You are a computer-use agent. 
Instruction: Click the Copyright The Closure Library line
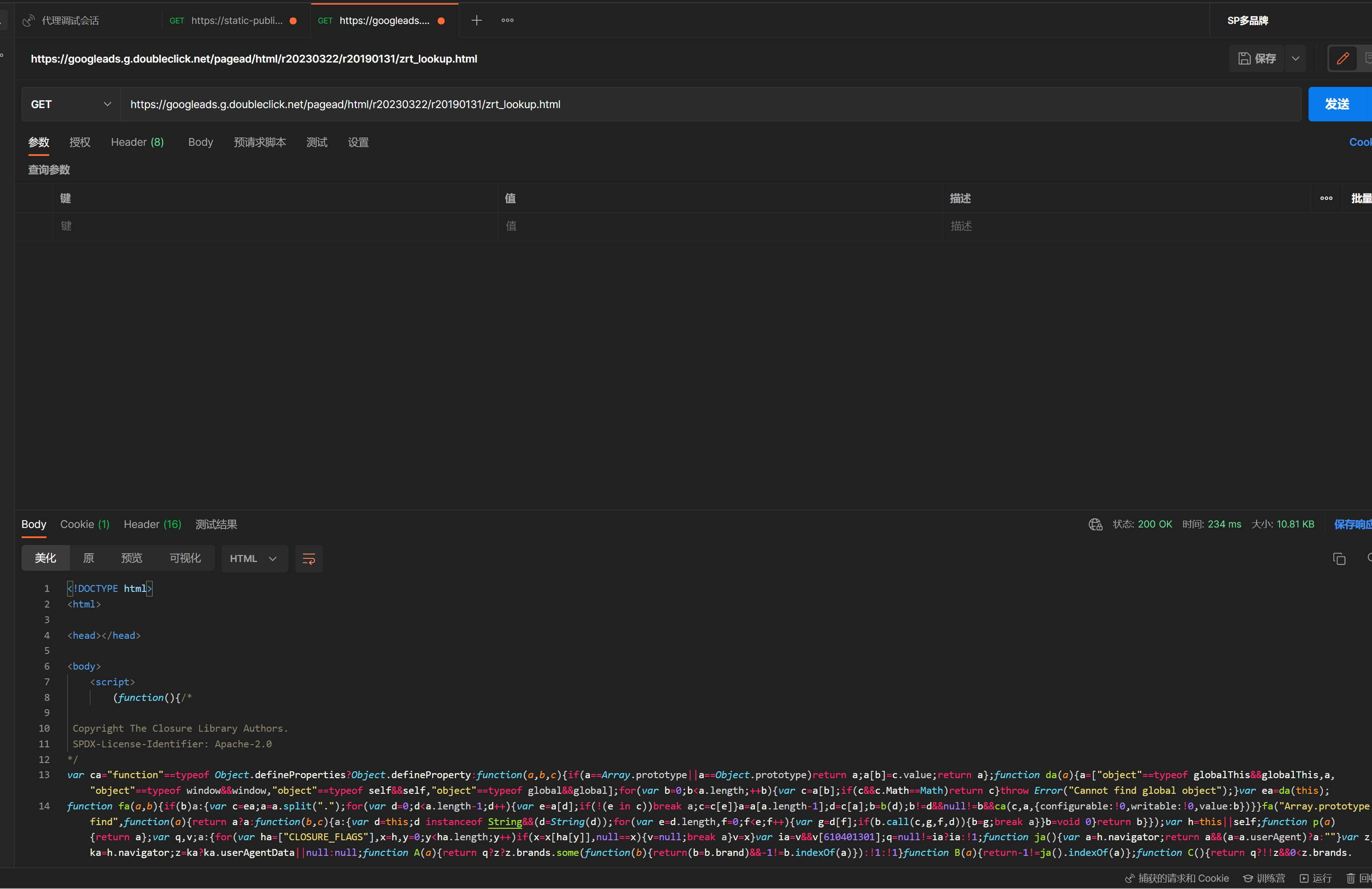pyautogui.click(x=180, y=729)
